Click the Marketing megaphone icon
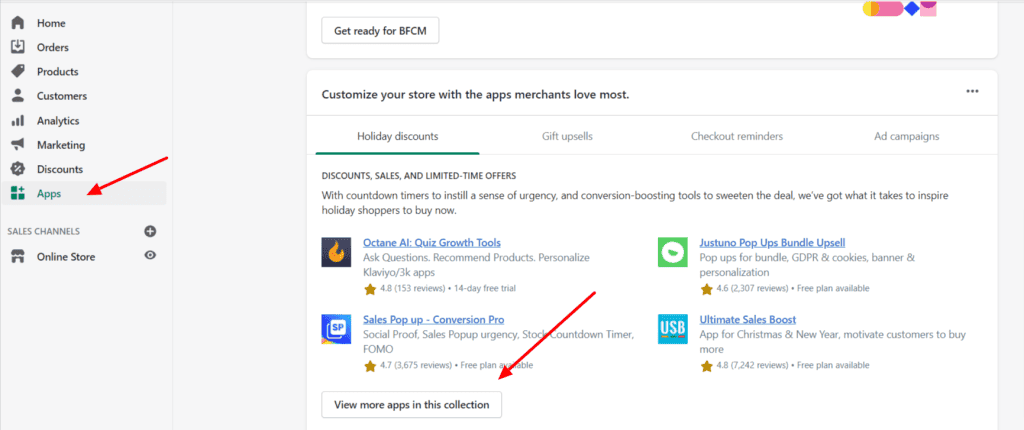 [x=18, y=144]
